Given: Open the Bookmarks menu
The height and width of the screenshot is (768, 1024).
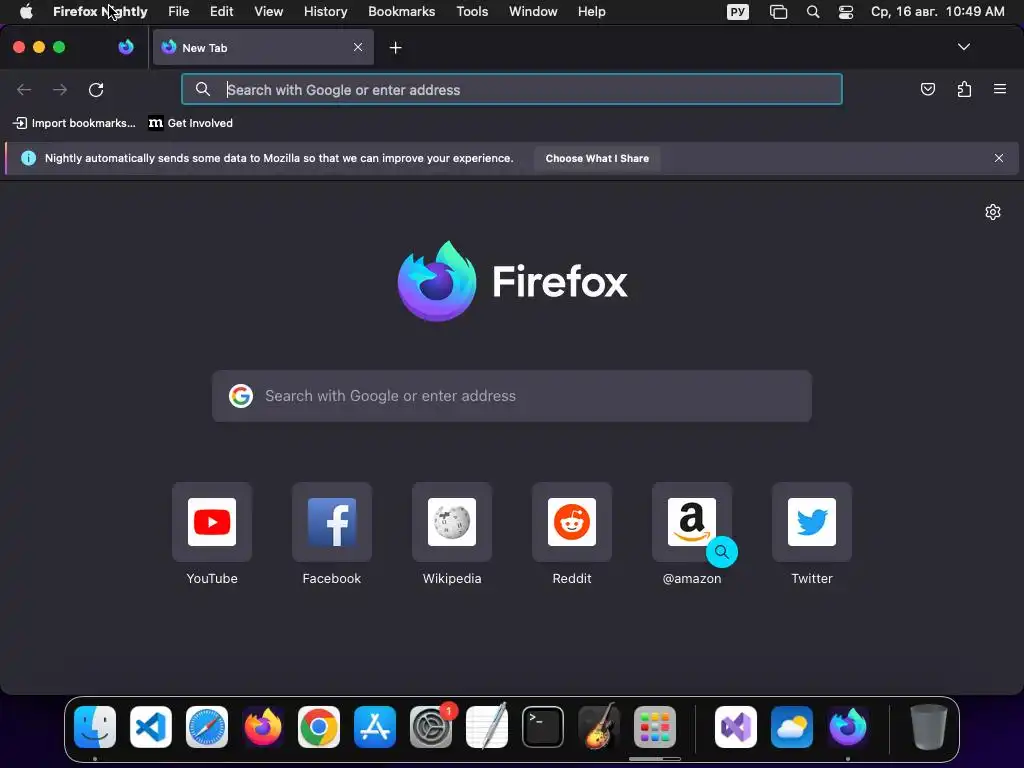Looking at the screenshot, I should [402, 12].
